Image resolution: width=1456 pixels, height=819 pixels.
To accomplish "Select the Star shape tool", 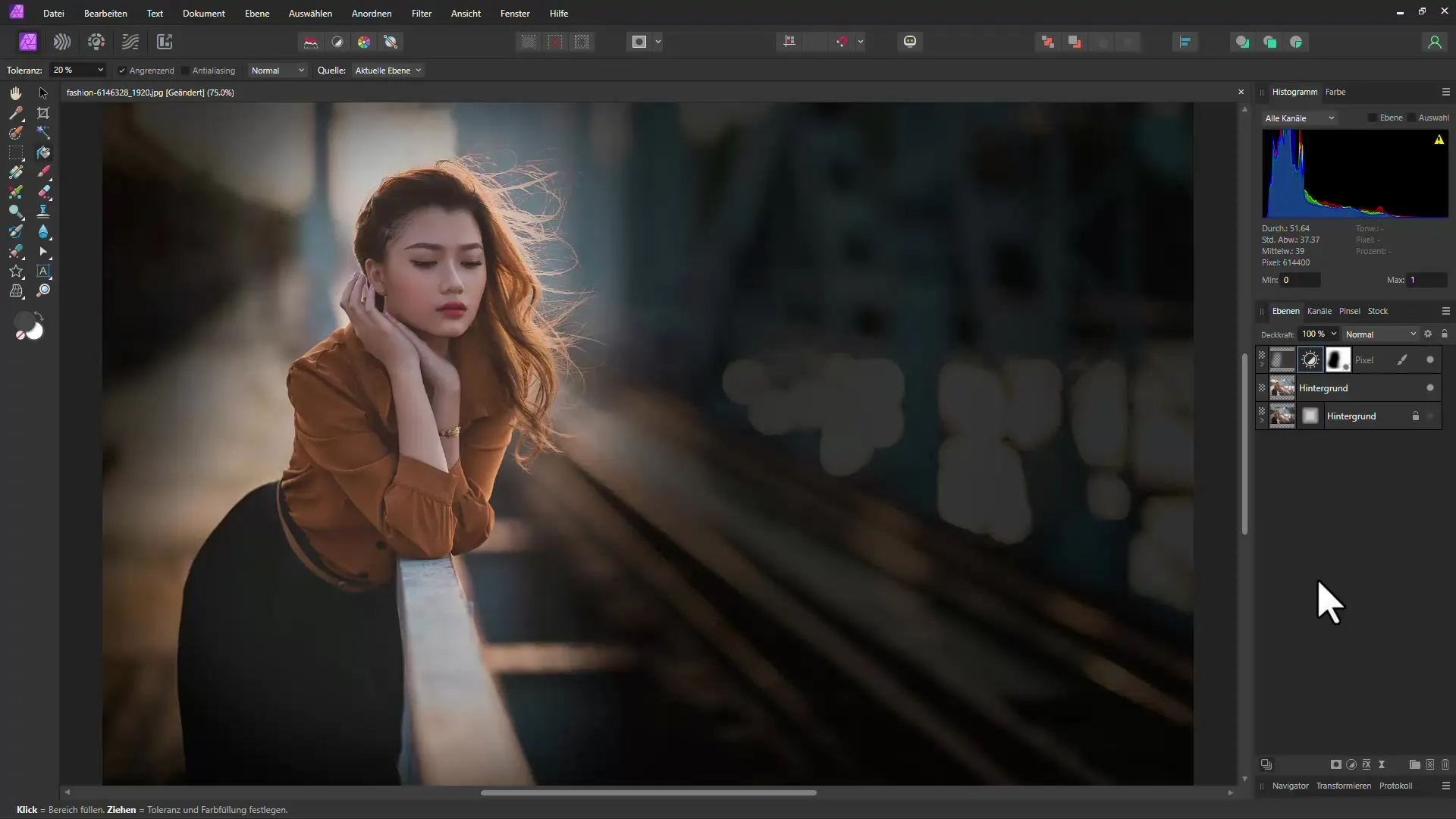I will pyautogui.click(x=15, y=271).
